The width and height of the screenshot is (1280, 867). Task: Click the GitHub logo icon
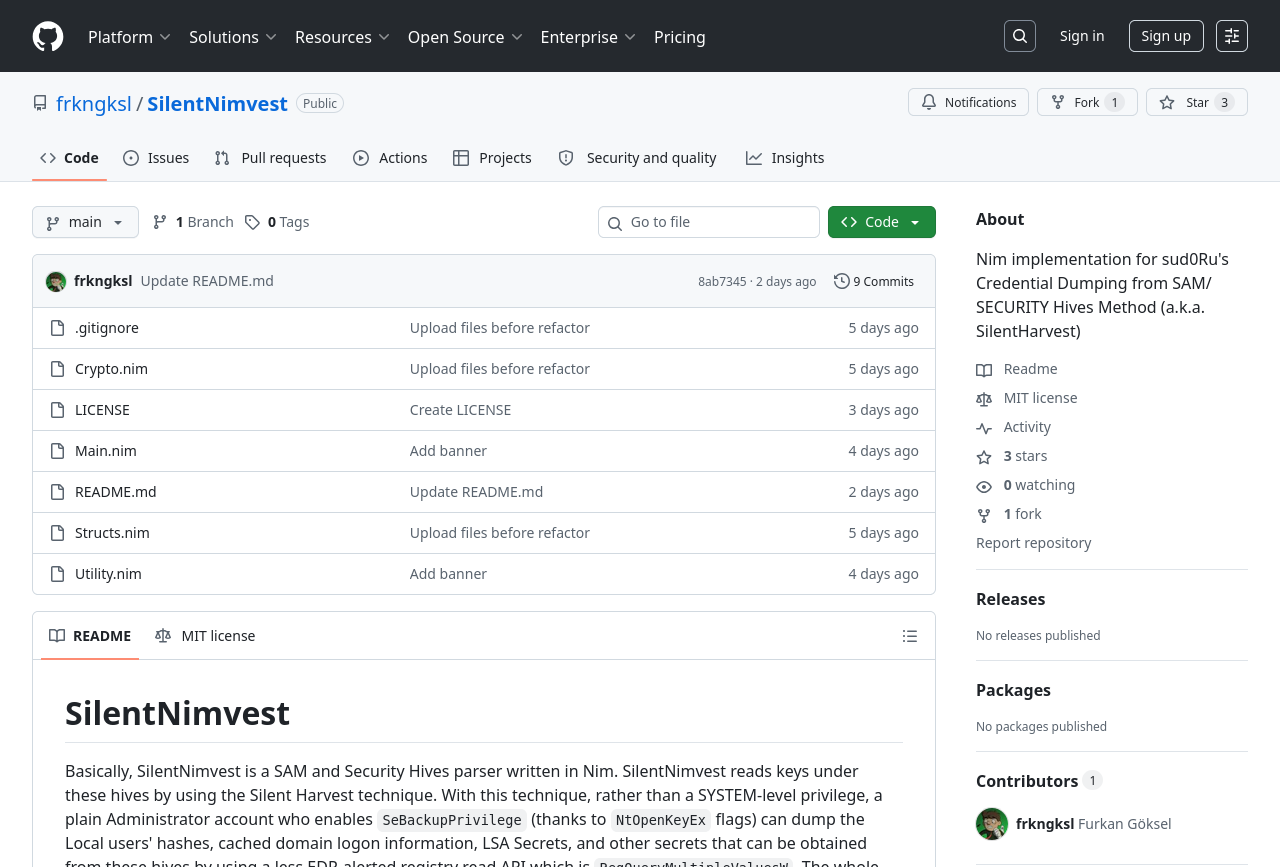[48, 37]
